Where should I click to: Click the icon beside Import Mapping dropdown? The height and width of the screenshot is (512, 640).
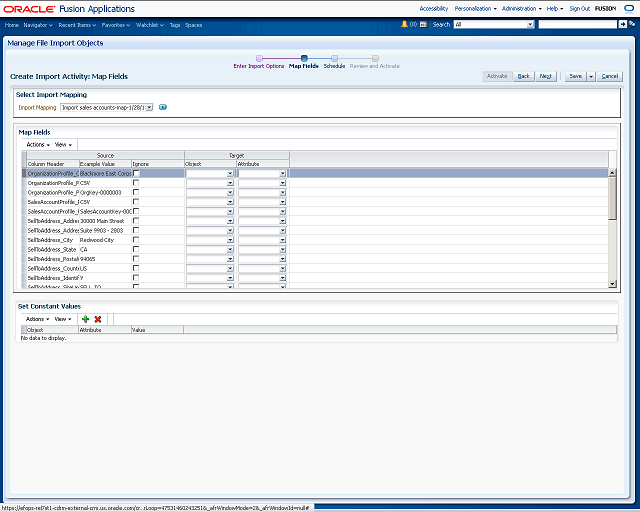(163, 107)
